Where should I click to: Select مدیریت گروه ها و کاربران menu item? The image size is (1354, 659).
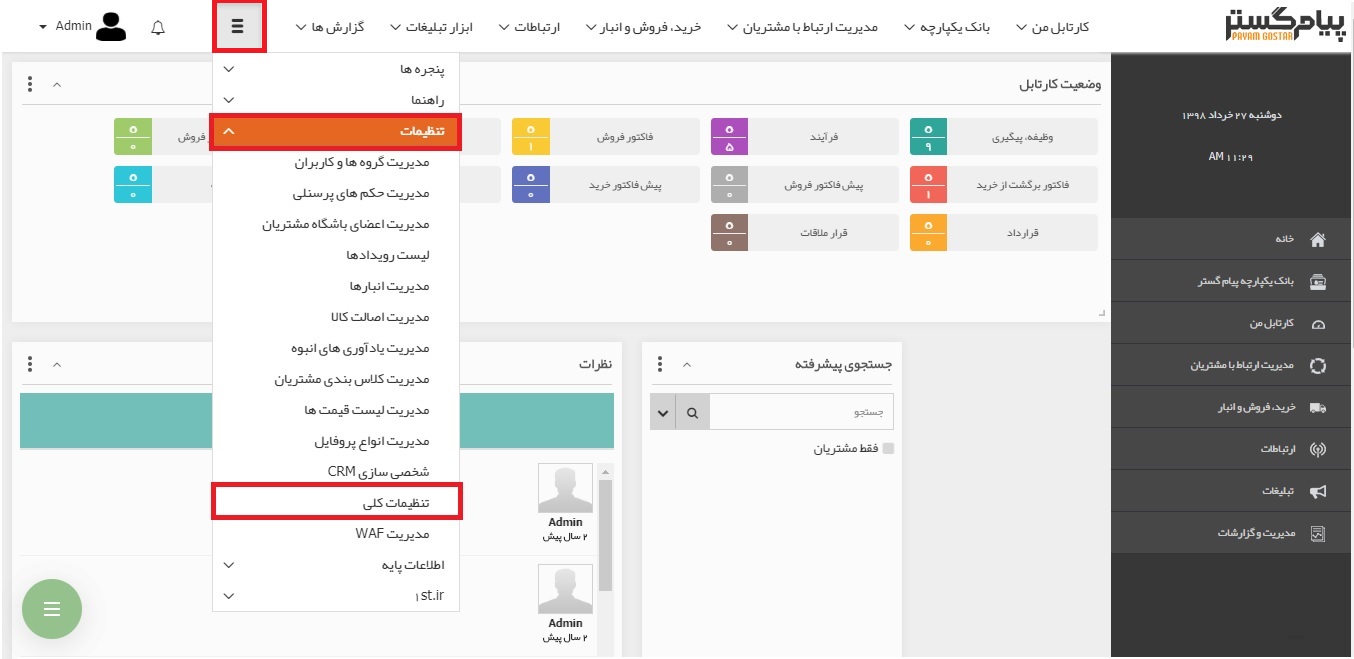coord(361,162)
